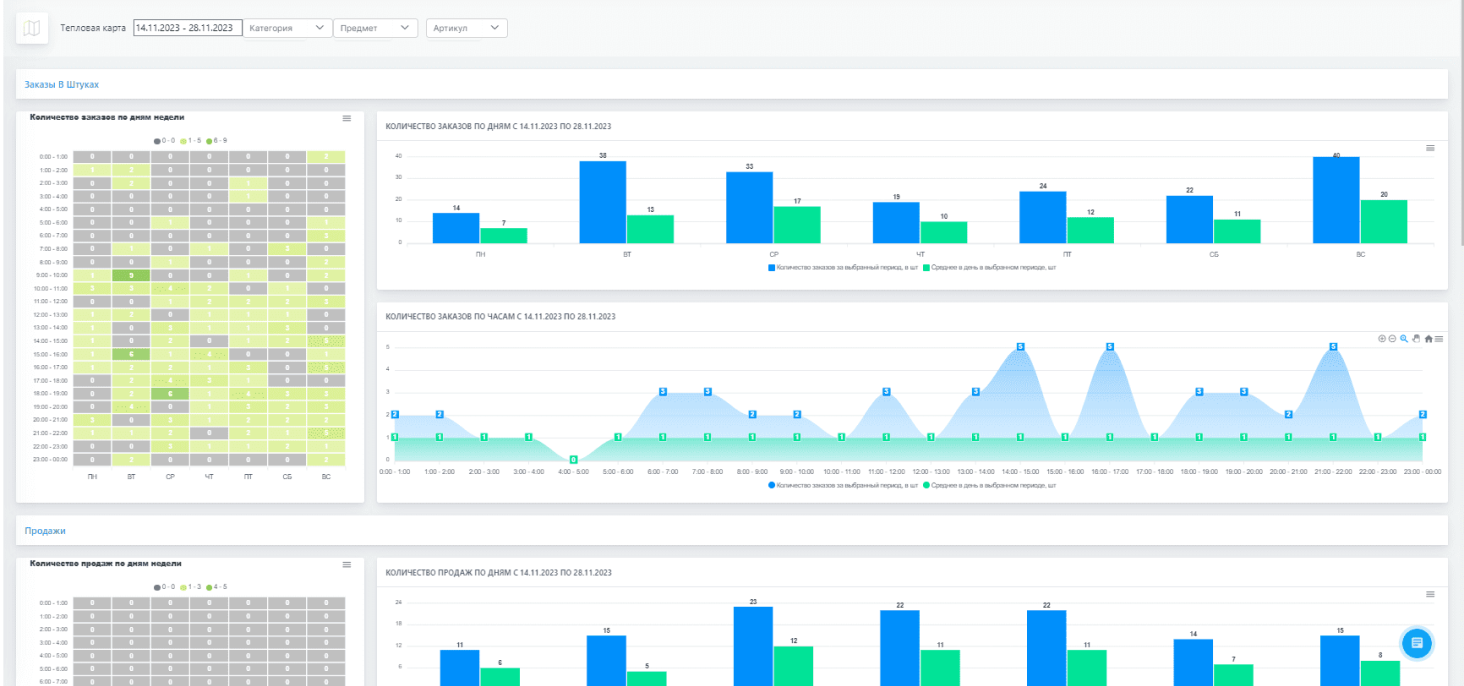1464x686 pixels.
Task: Open the Предмет dropdown
Action: (x=376, y=28)
